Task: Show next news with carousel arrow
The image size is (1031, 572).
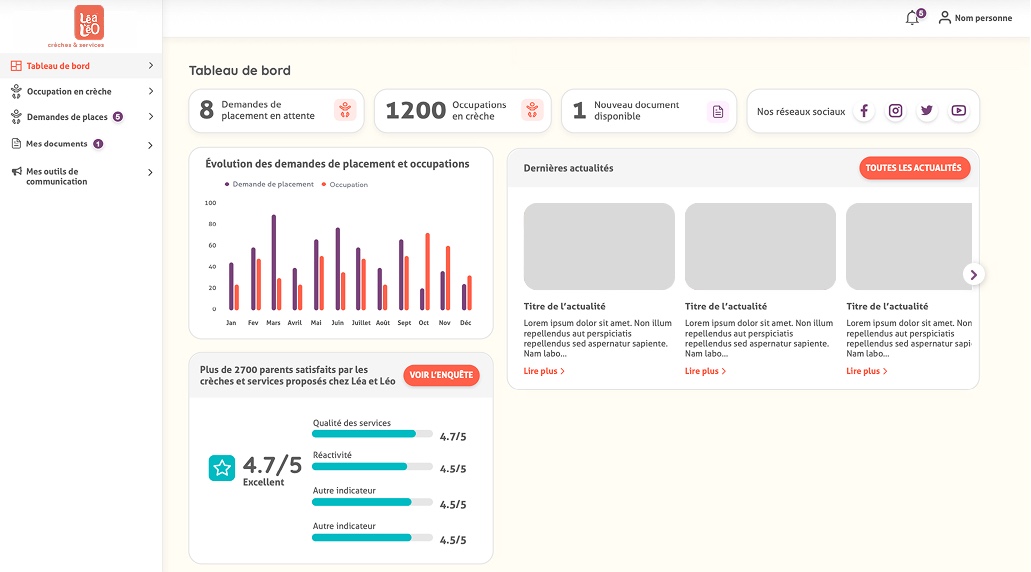Action: click(x=974, y=275)
